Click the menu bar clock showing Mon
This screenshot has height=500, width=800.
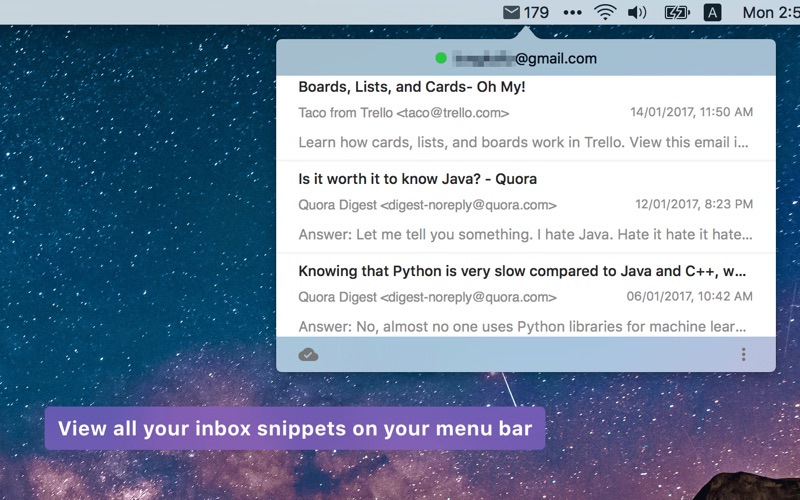(x=771, y=12)
